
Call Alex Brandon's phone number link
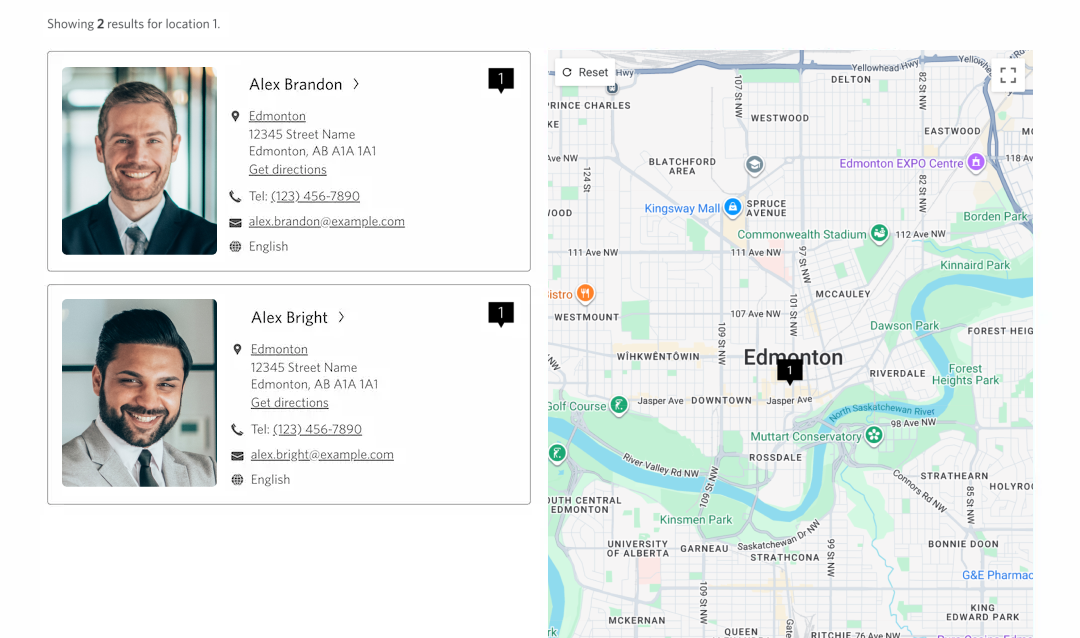coord(315,197)
